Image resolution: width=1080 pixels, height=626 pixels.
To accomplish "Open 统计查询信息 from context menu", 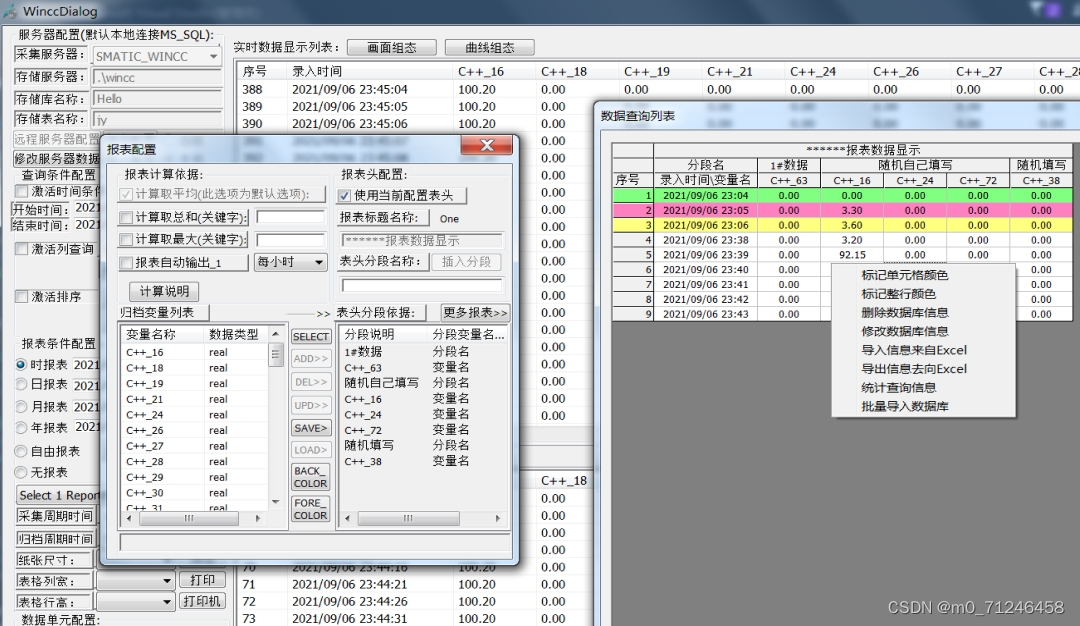I will coord(898,388).
